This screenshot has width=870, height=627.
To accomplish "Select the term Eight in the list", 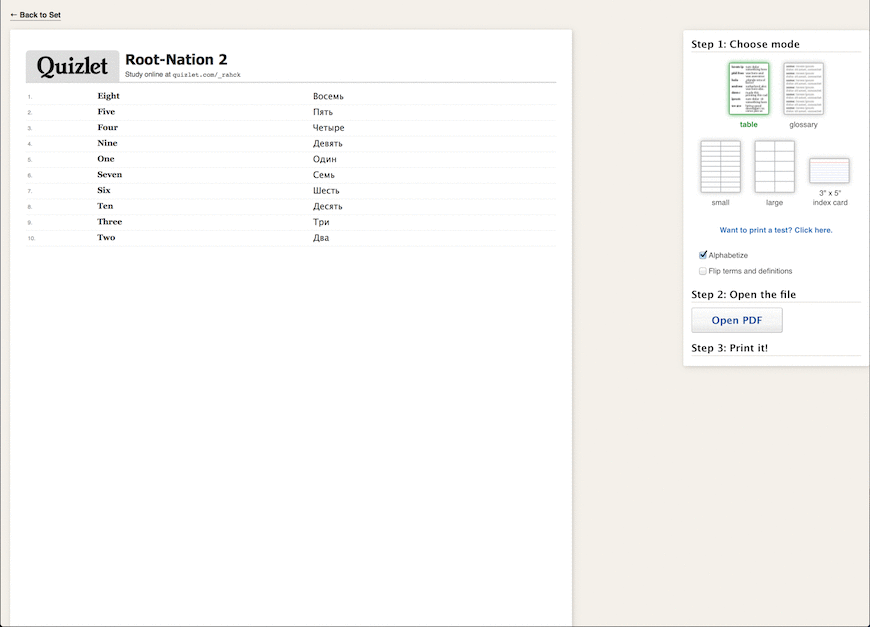I will pyautogui.click(x=108, y=95).
